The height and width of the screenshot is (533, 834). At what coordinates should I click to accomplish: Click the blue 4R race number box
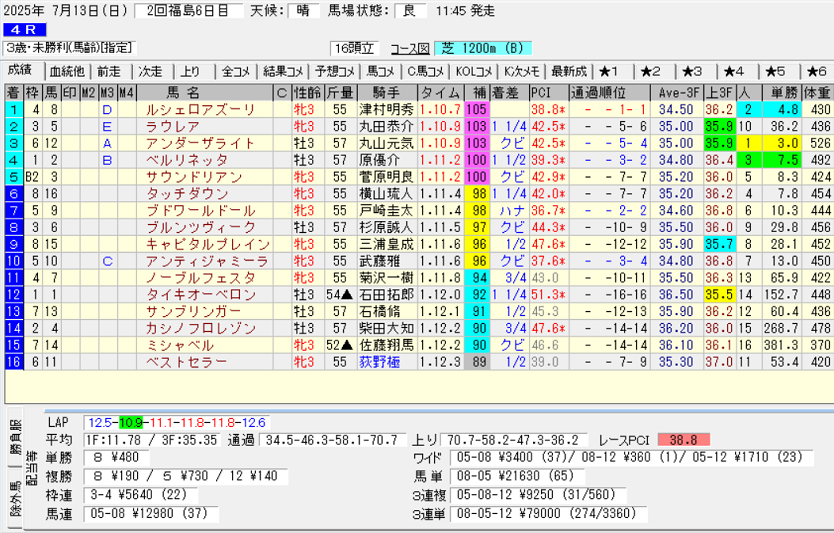pyautogui.click(x=24, y=30)
